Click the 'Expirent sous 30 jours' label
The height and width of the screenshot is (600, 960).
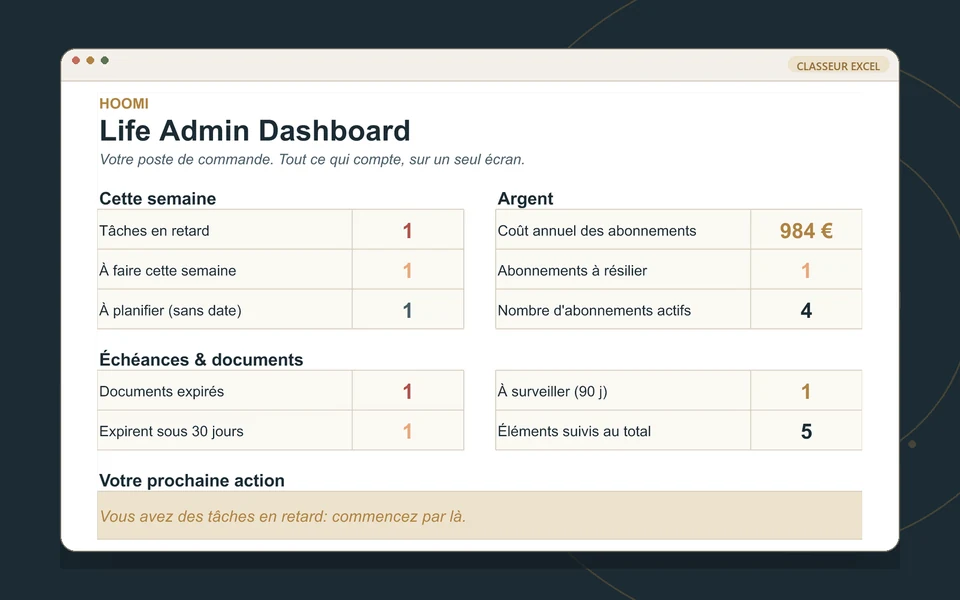225,430
